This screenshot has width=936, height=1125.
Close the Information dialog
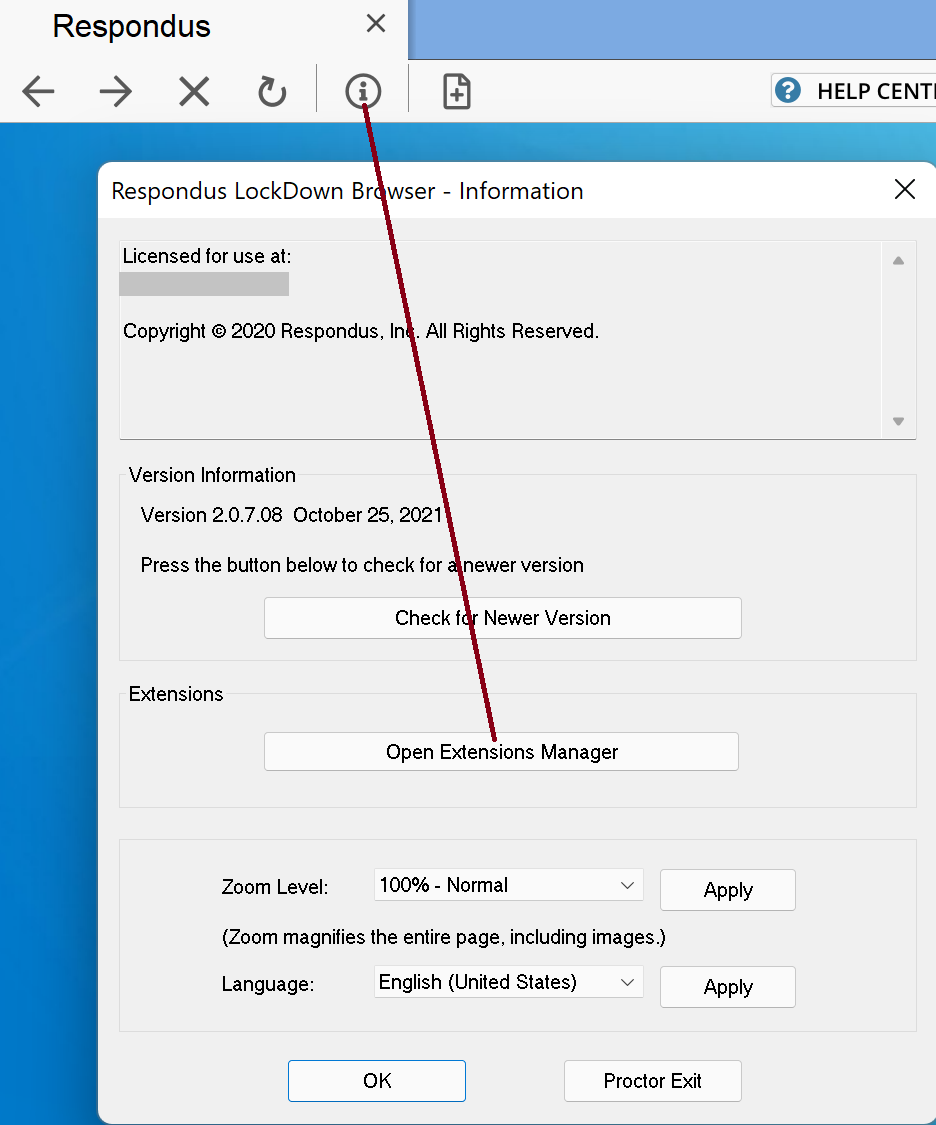tap(904, 189)
